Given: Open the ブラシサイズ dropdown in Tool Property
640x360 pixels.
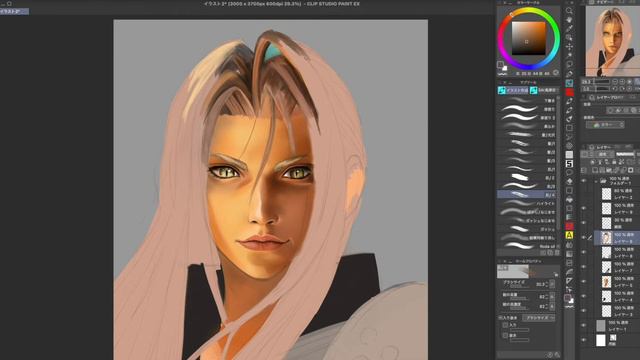Looking at the screenshot, I should 539,318.
